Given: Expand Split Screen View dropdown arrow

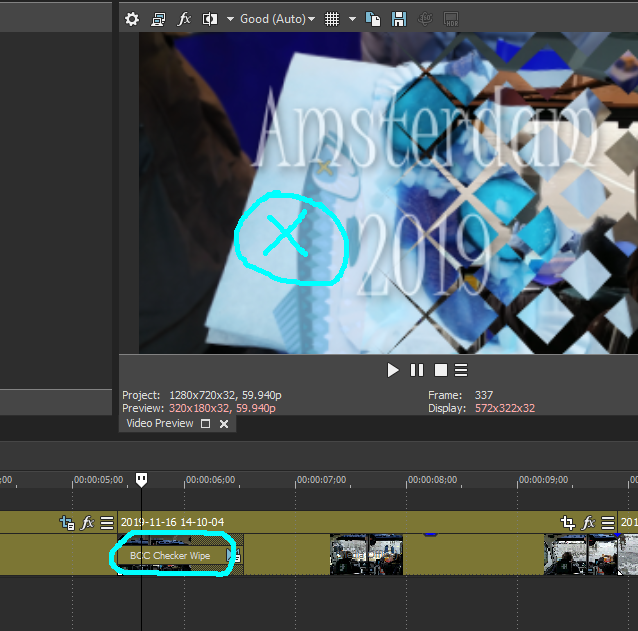Looking at the screenshot, I should tap(230, 19).
